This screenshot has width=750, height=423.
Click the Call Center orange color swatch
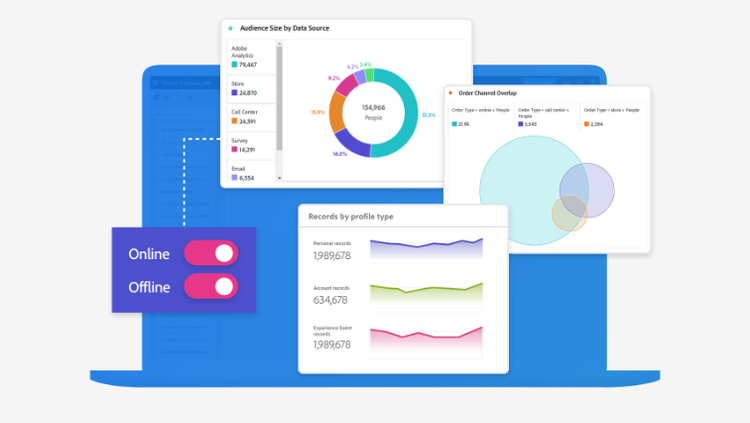click(234, 121)
